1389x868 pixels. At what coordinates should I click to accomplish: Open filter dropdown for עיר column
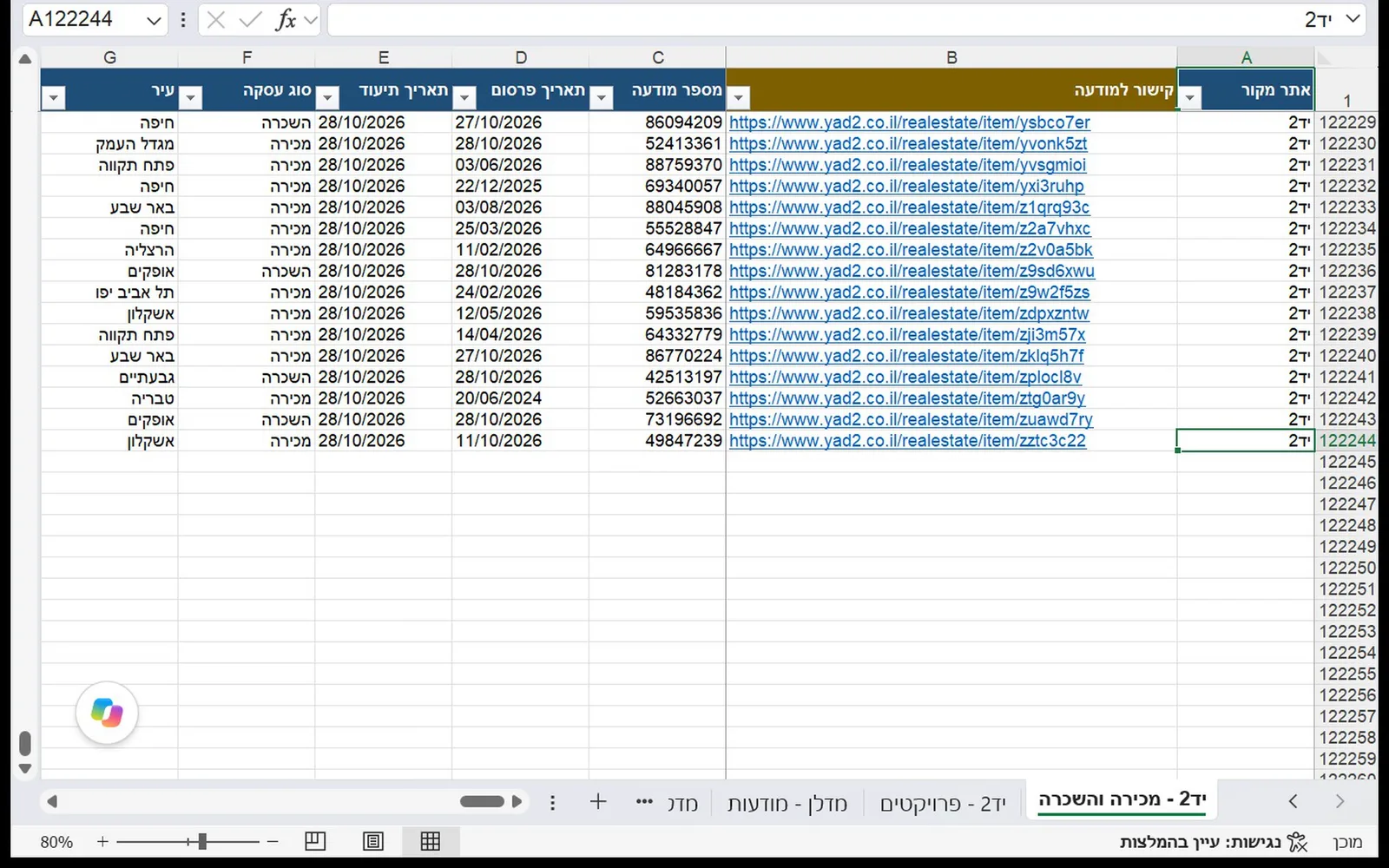[x=54, y=98]
